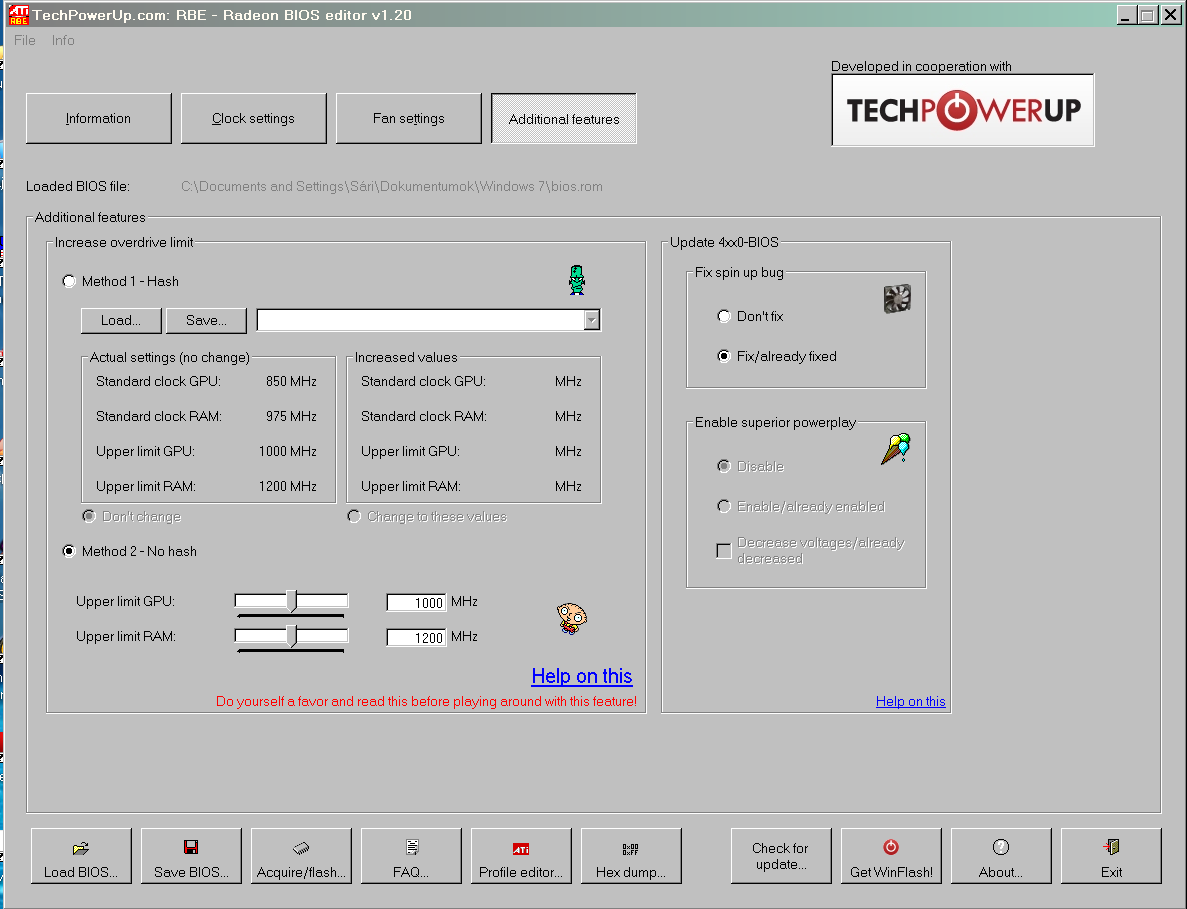Click the 850 MHz standard clock GPU value
The height and width of the screenshot is (909, 1187).
click(291, 381)
